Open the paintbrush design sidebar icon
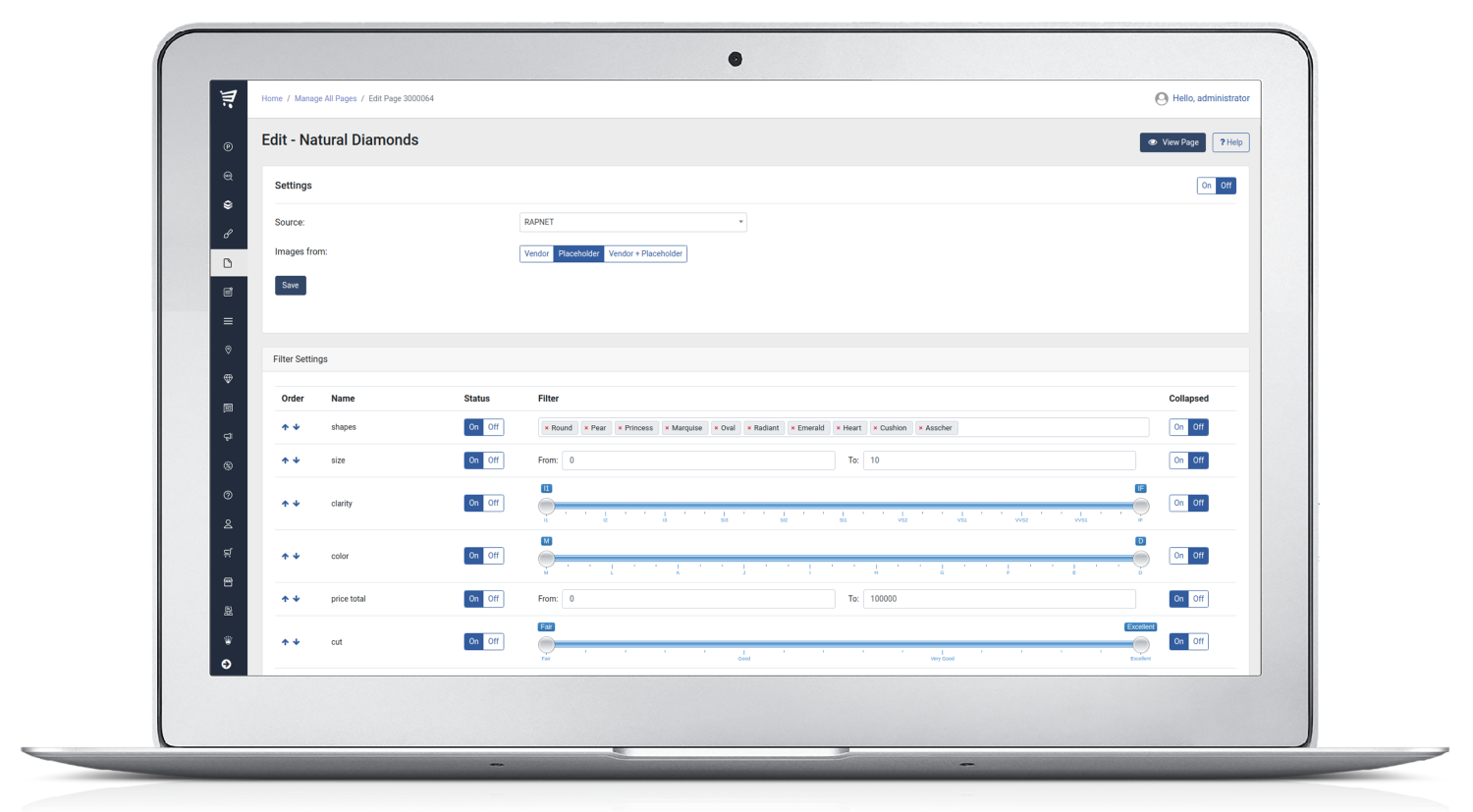The height and width of the screenshot is (812, 1473). point(228,234)
